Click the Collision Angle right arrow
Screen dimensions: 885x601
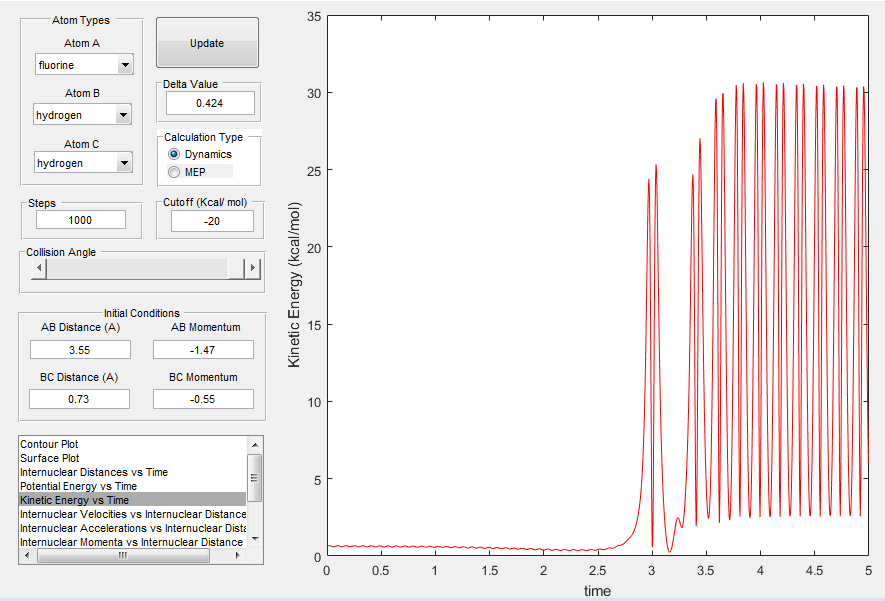click(253, 267)
